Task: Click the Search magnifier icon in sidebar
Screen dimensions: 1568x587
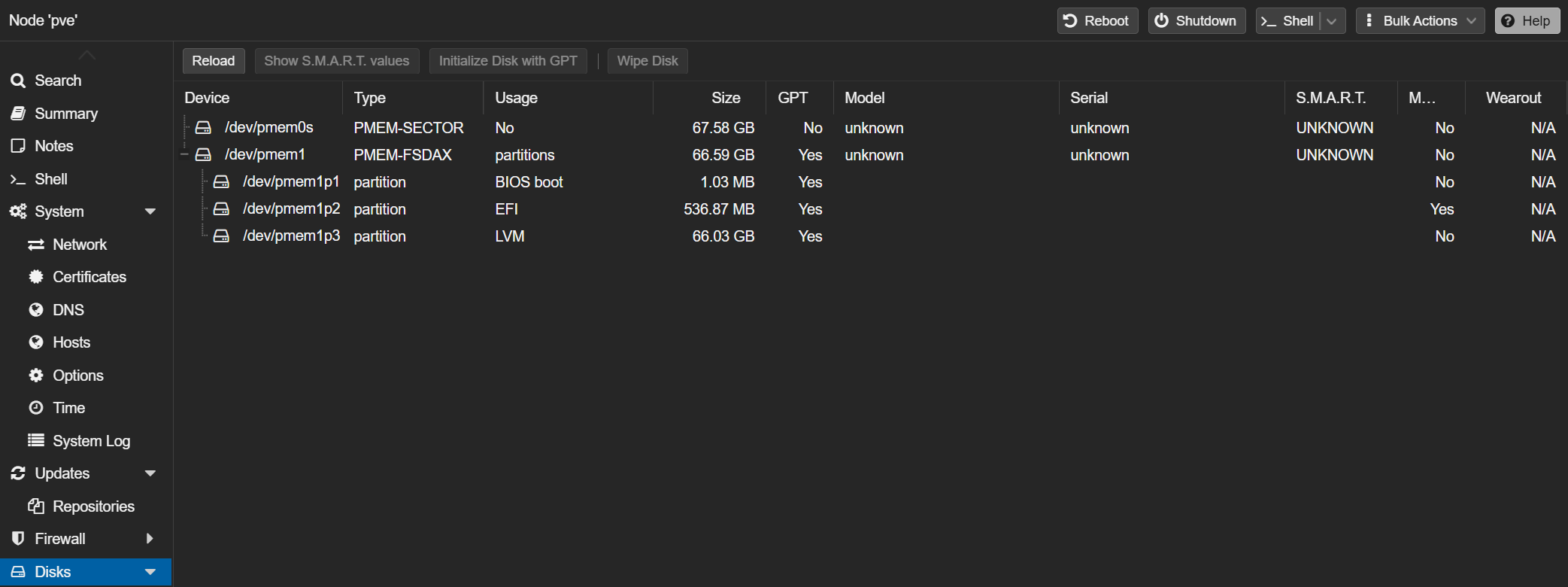Action: coord(18,81)
